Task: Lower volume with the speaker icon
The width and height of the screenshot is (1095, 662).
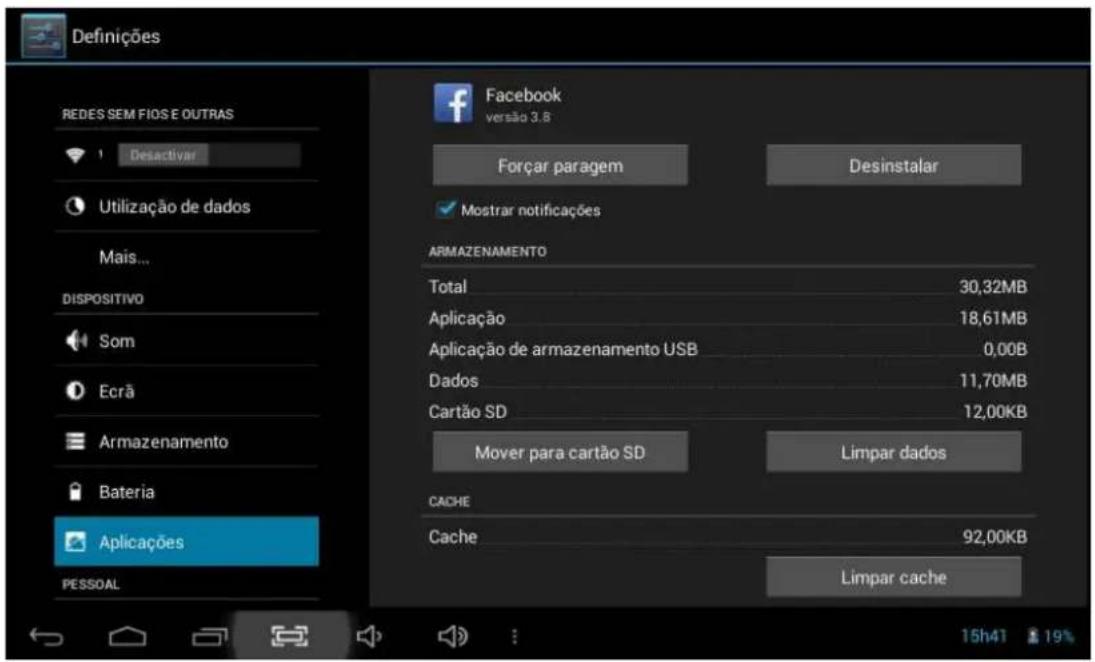Action: 369,636
